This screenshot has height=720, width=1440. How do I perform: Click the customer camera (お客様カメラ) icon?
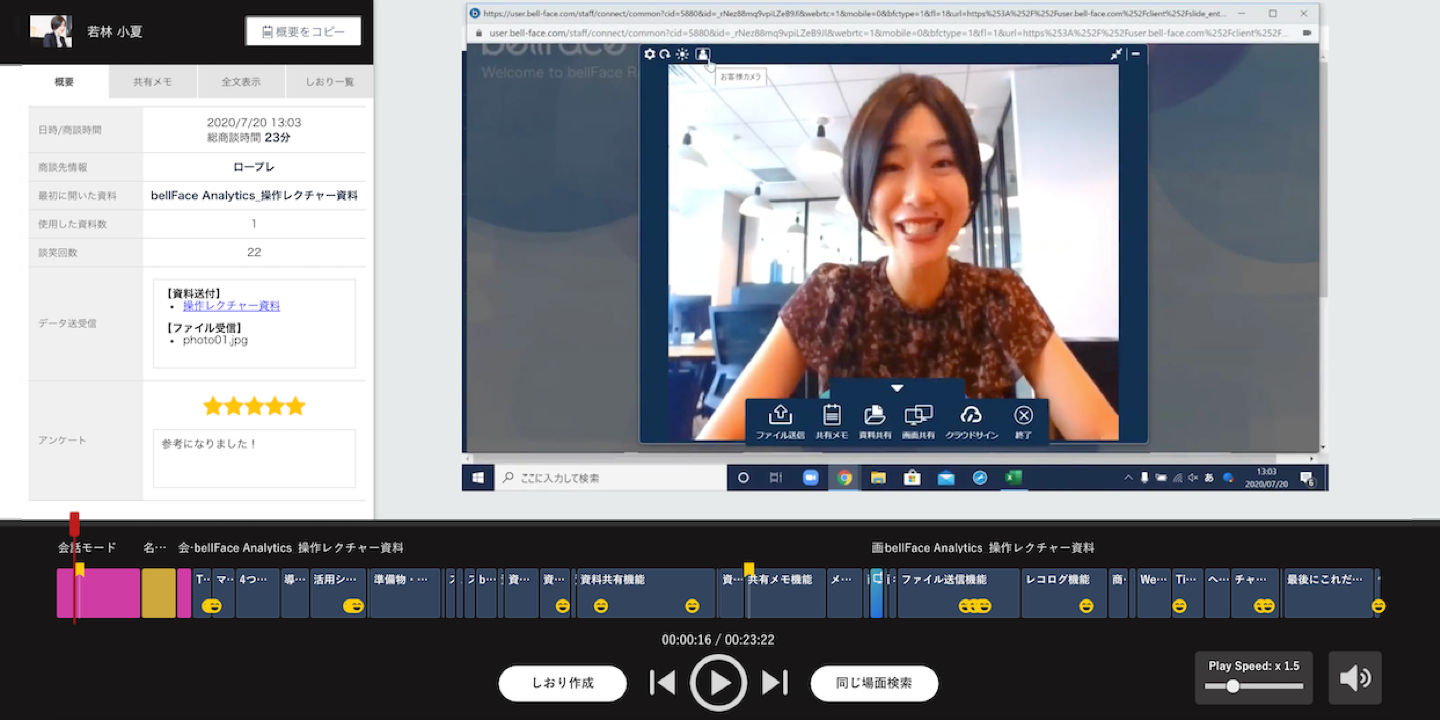702,54
